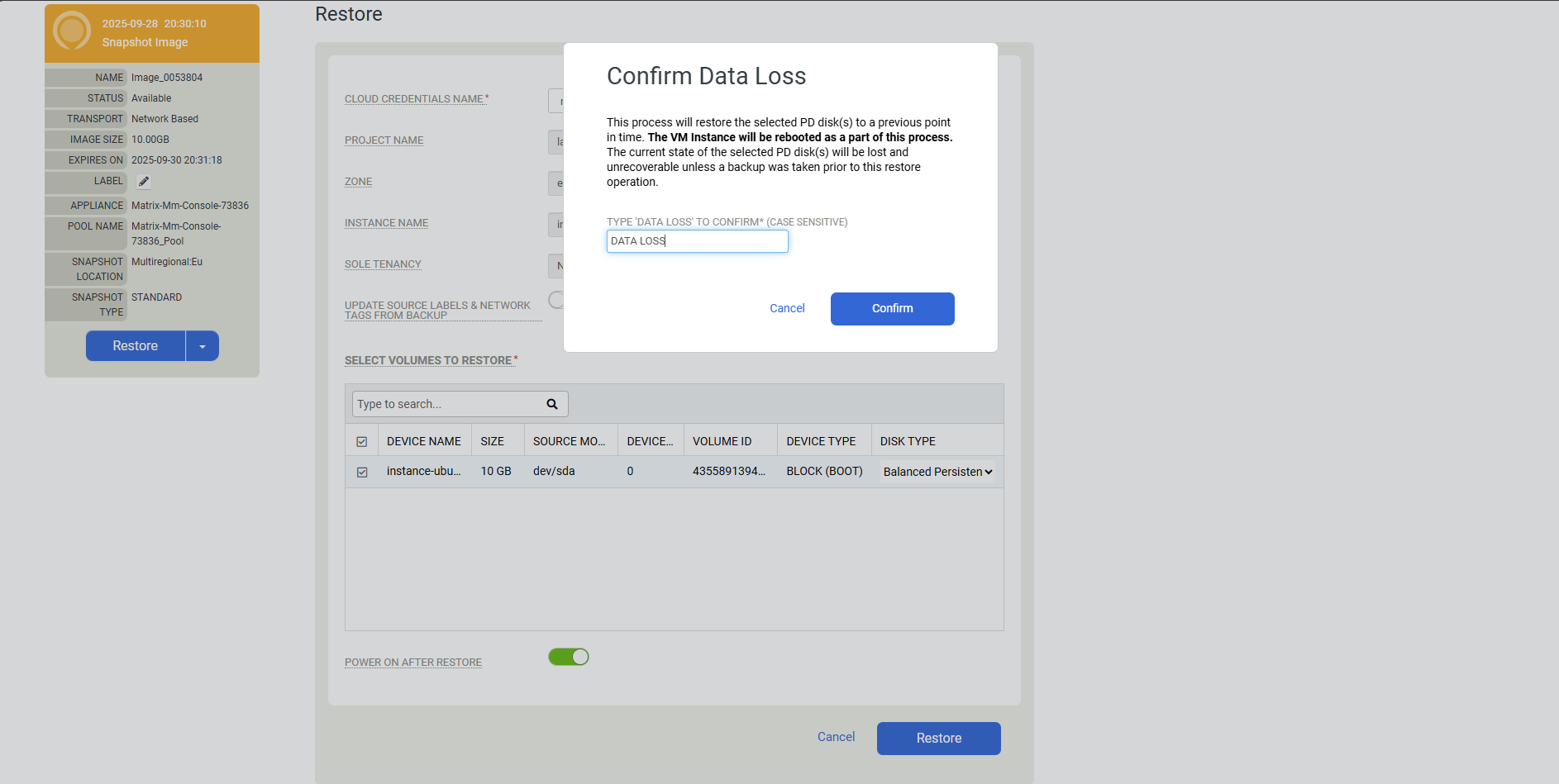The width and height of the screenshot is (1559, 784).
Task: Click the Cancel link at form bottom
Action: pos(836,737)
